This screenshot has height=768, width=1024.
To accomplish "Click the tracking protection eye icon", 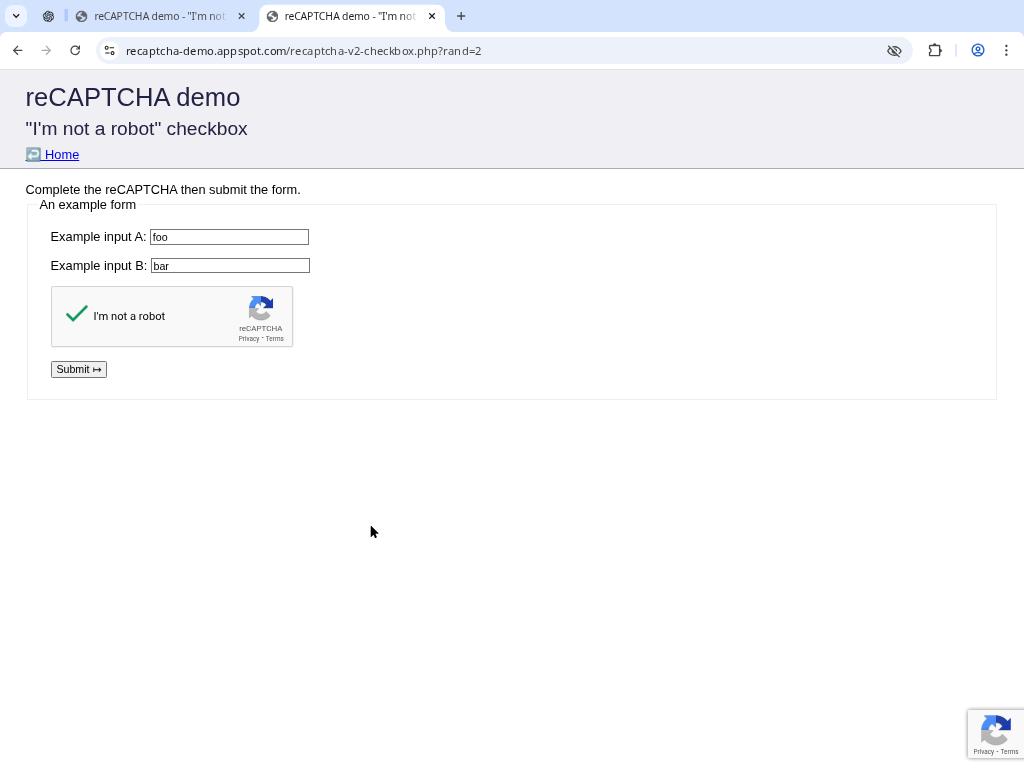I will (894, 50).
